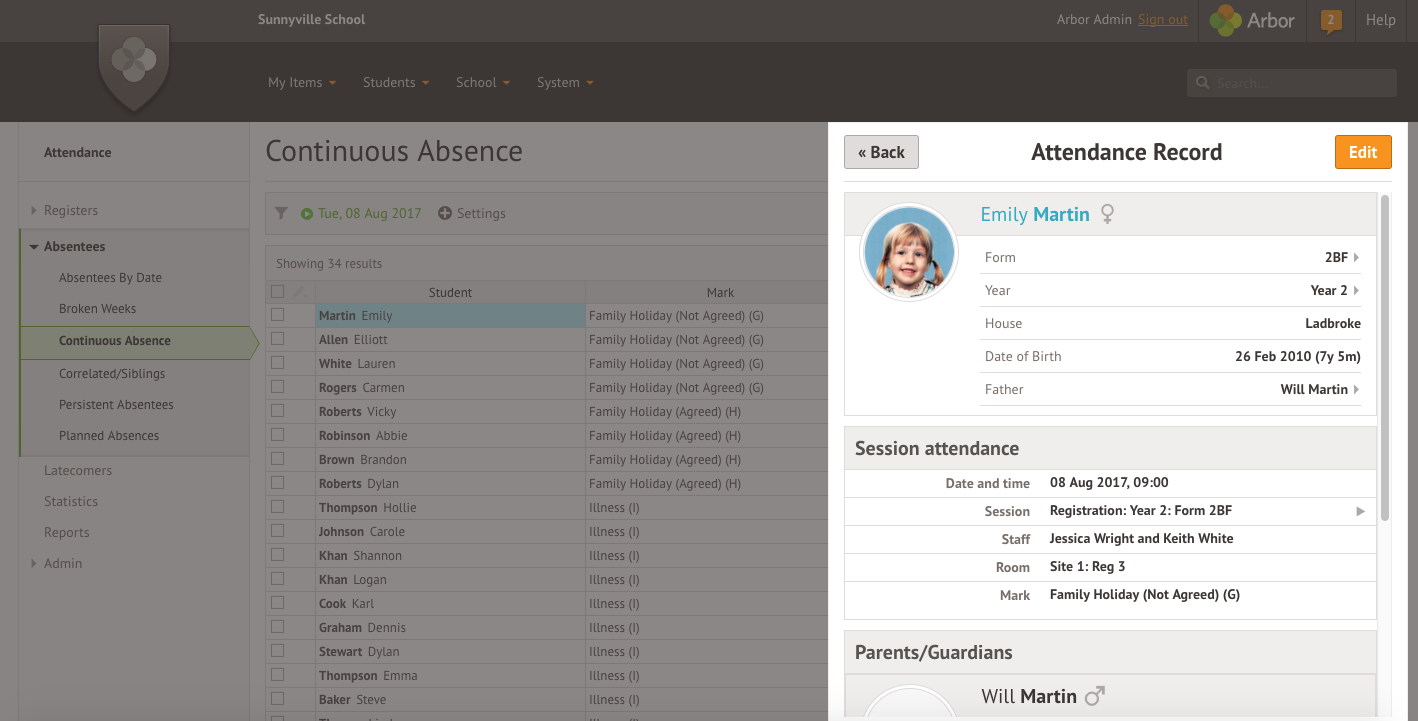The height and width of the screenshot is (721, 1418).
Task: Tick the checkbox for White Lauren
Action: [278, 363]
